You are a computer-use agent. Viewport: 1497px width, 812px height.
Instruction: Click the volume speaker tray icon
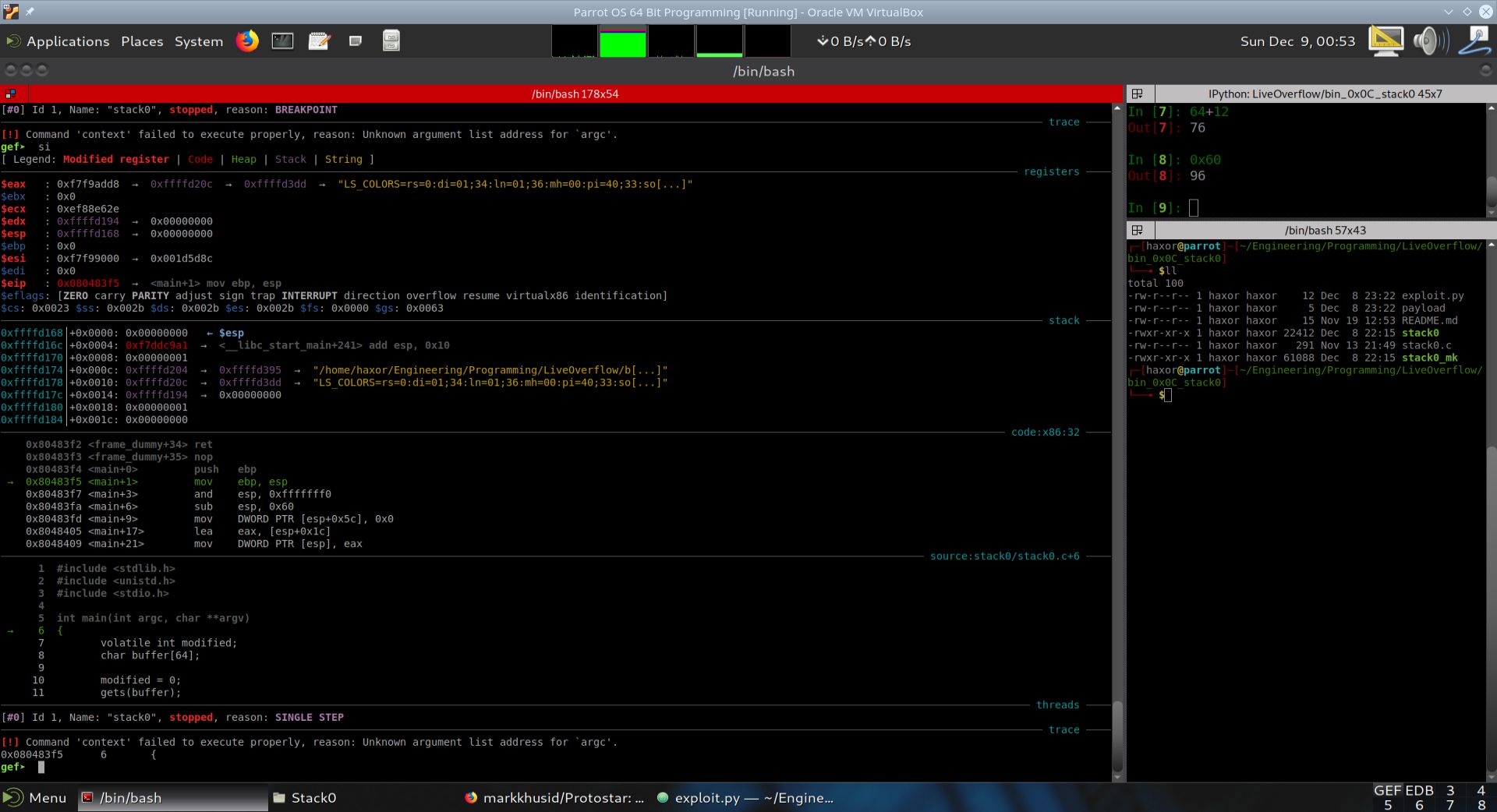tap(1431, 41)
